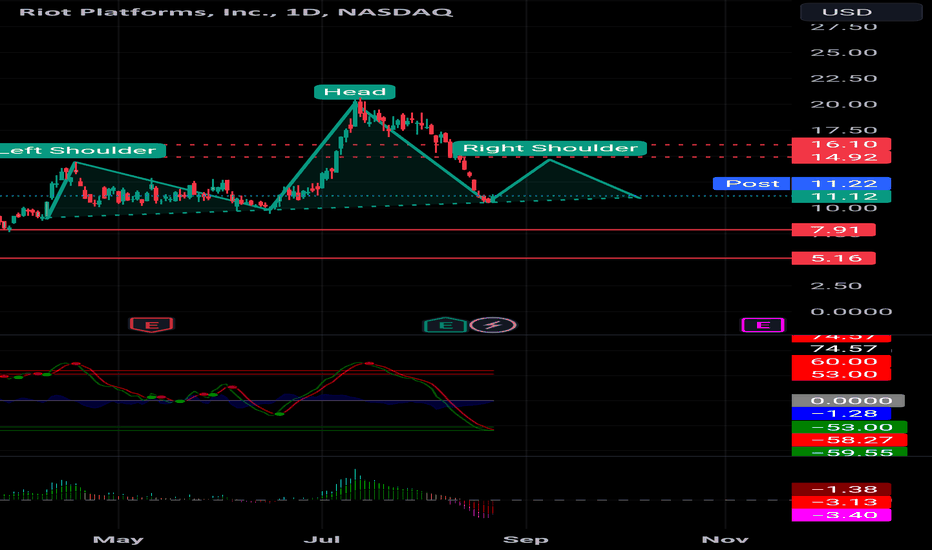Click the red -3.13 histogram value
Screen dimensions: 932x550
click(x=841, y=502)
